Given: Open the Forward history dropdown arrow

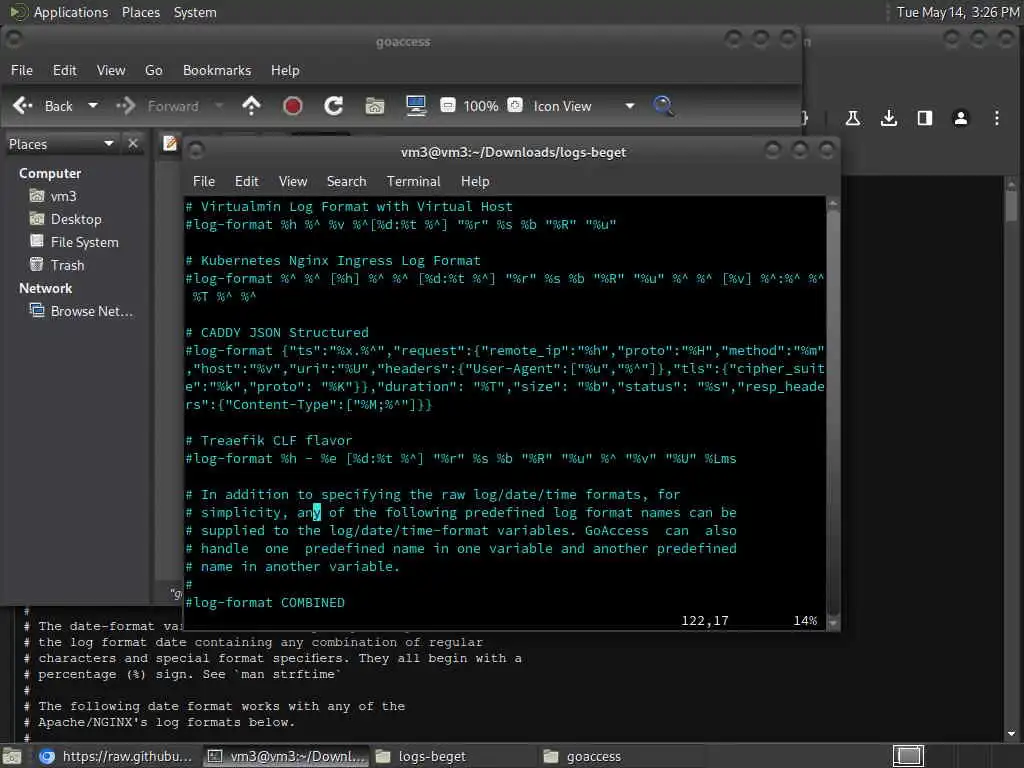Looking at the screenshot, I should (219, 106).
